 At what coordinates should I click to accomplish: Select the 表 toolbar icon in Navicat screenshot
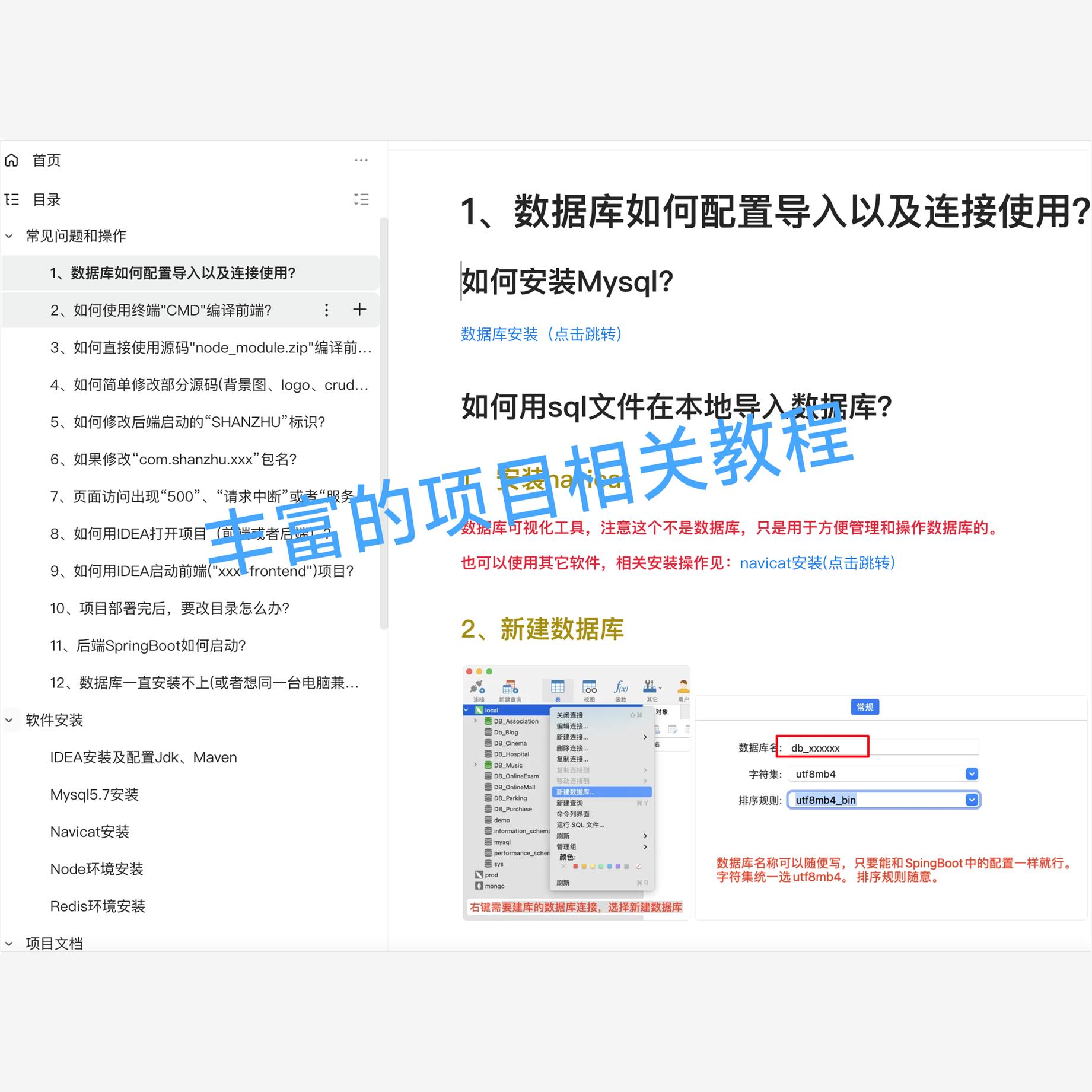click(x=558, y=690)
